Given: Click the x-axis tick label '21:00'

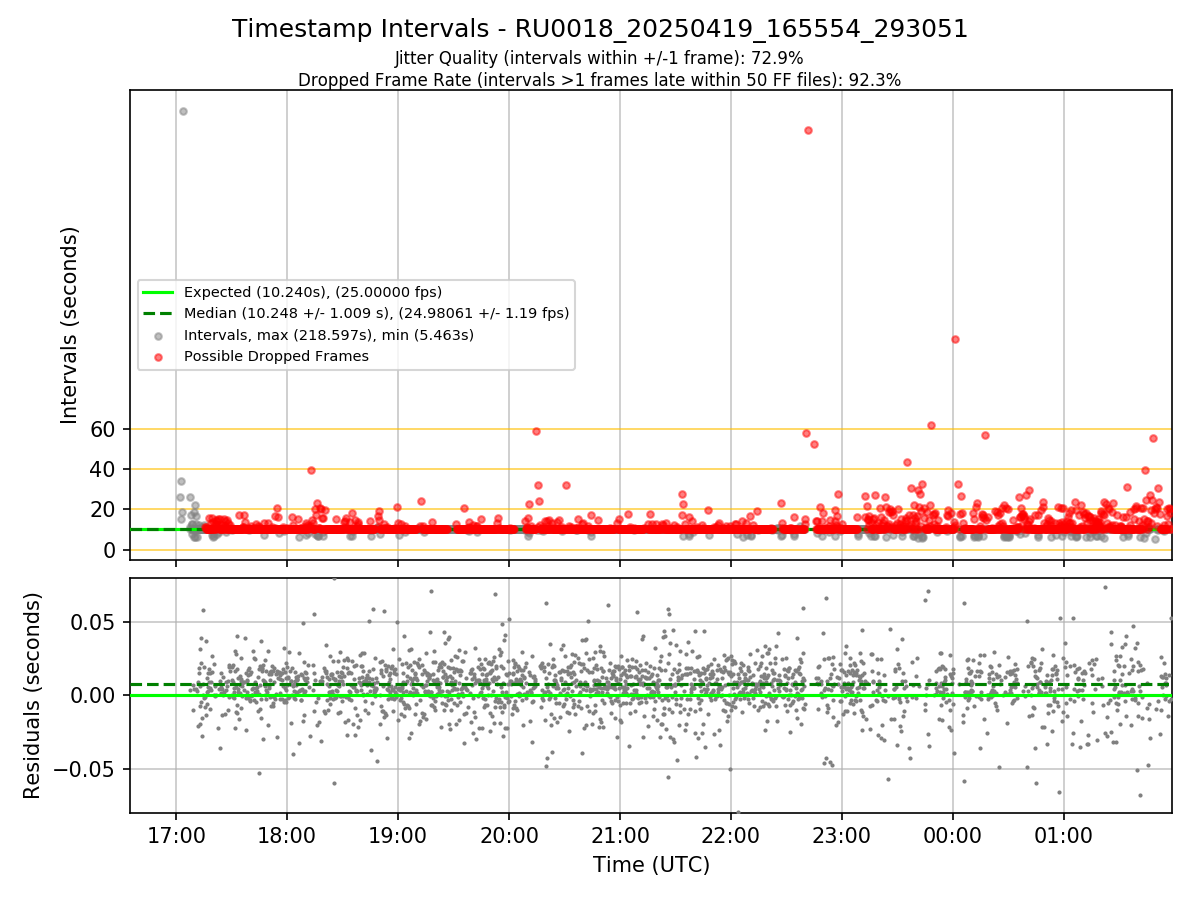Looking at the screenshot, I should click(620, 835).
